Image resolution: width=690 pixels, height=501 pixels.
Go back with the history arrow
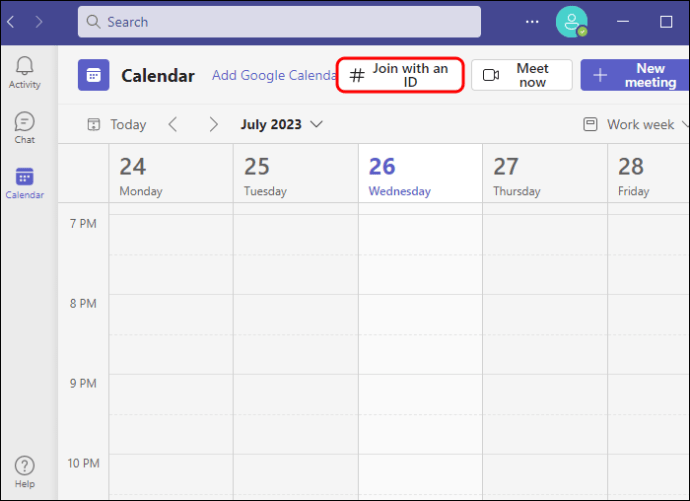point(11,21)
